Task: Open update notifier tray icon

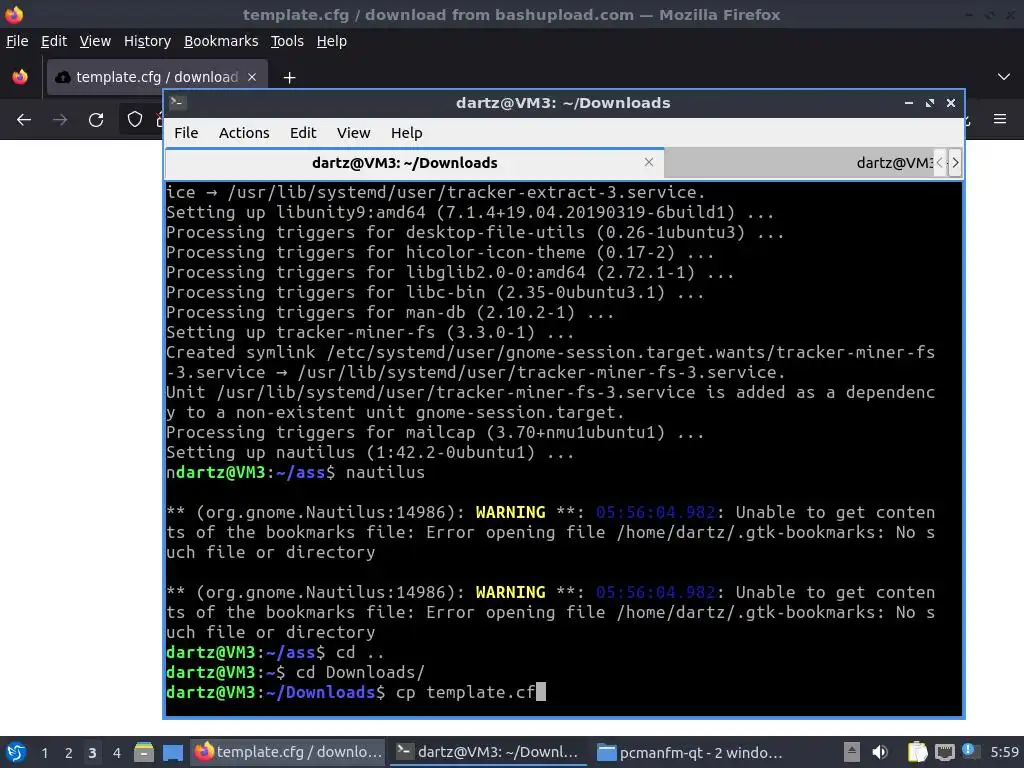Action: pos(969,751)
